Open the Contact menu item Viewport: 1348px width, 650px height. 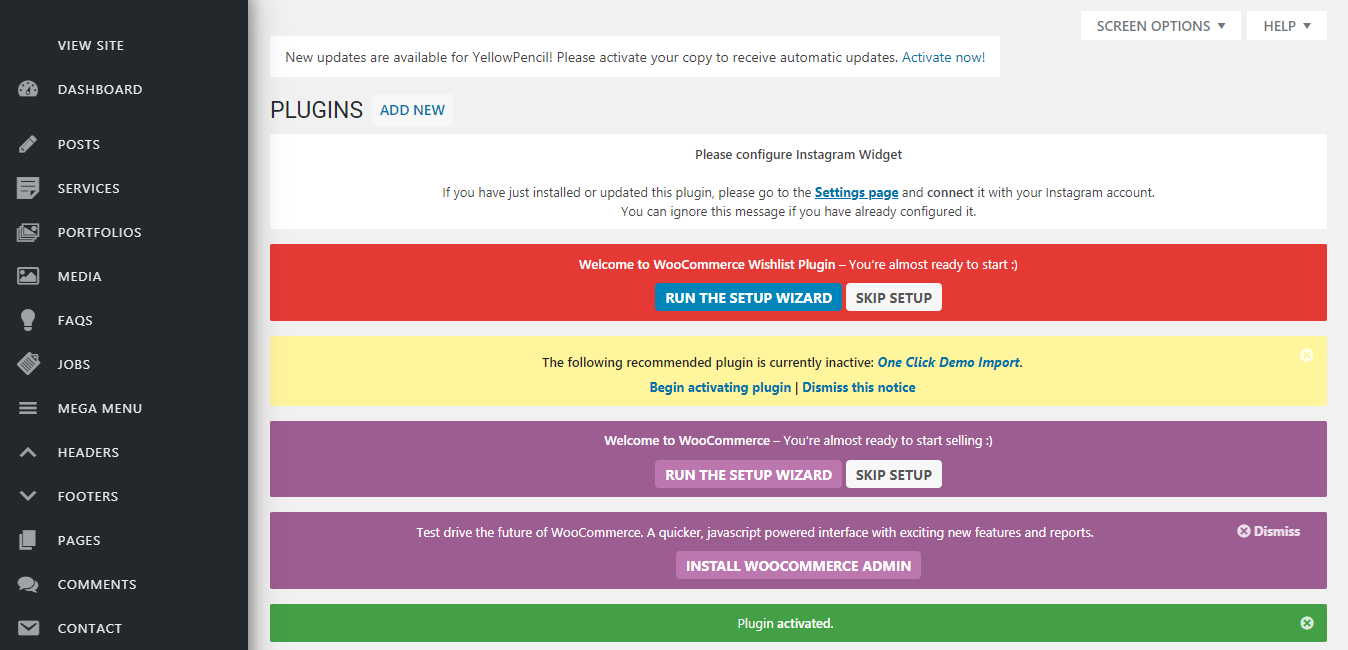pyautogui.click(x=90, y=628)
